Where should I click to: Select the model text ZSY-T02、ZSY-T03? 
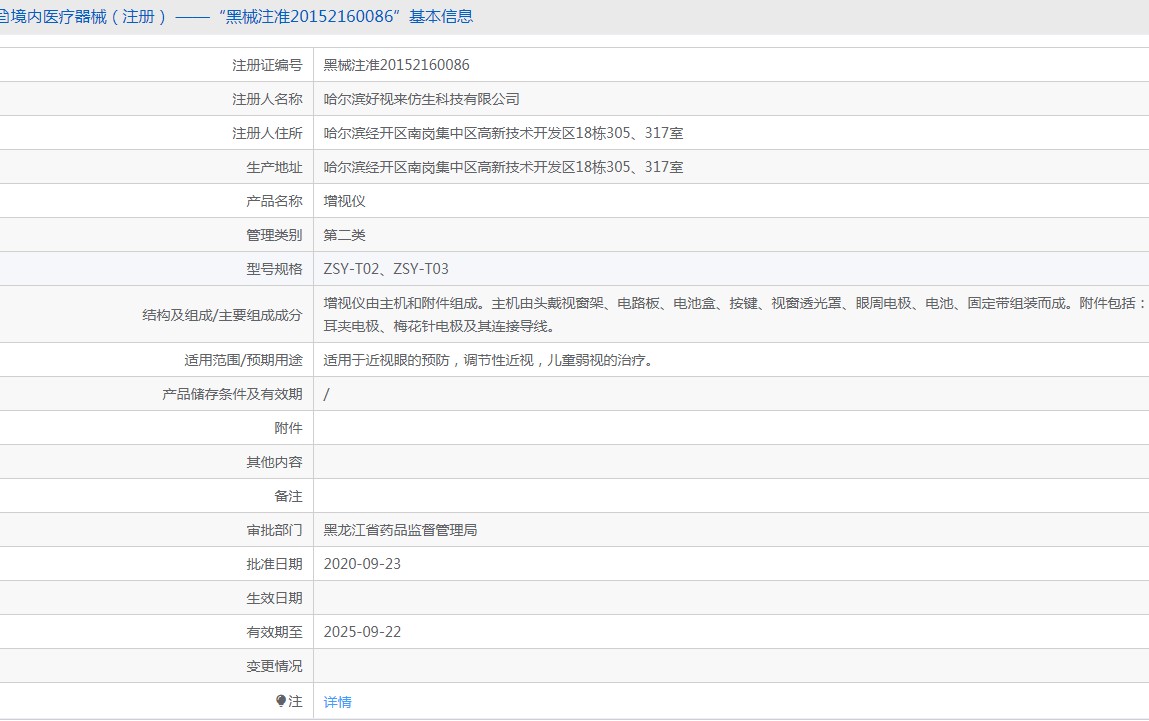coord(386,269)
